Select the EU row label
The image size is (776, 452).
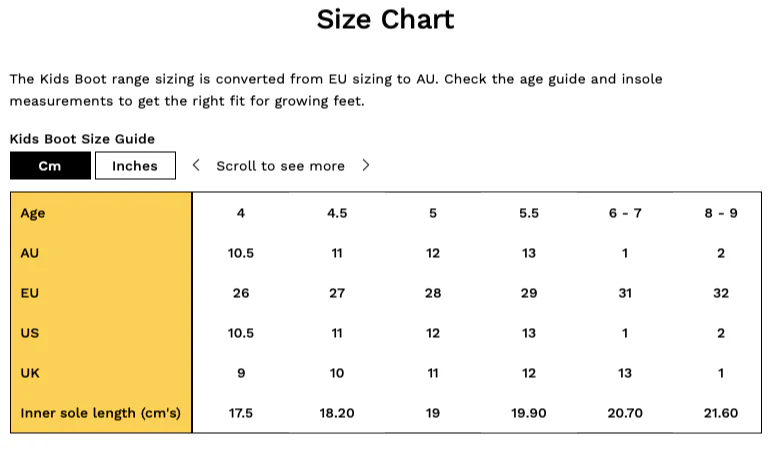[x=30, y=293]
